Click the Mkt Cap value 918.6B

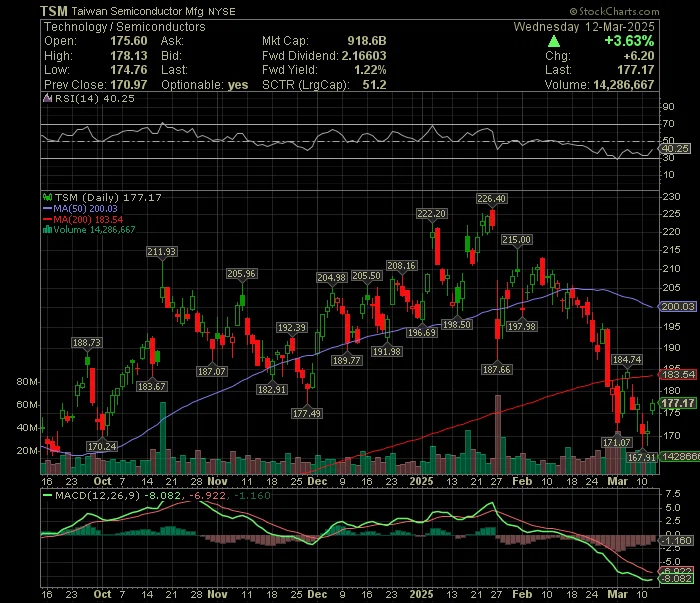pyautogui.click(x=367, y=41)
